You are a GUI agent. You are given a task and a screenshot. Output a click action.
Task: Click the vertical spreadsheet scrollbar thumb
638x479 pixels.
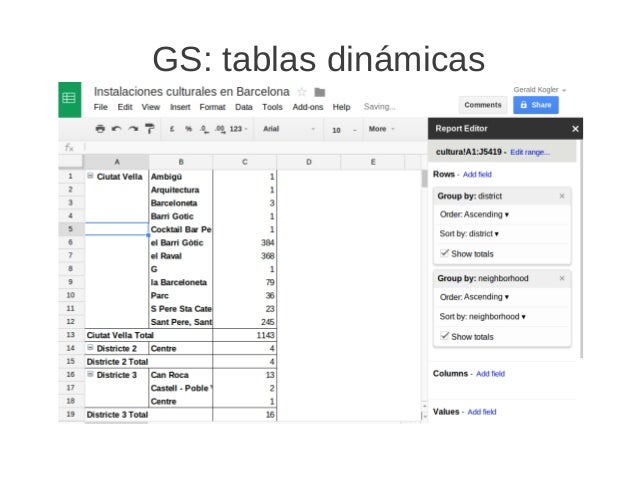(424, 179)
